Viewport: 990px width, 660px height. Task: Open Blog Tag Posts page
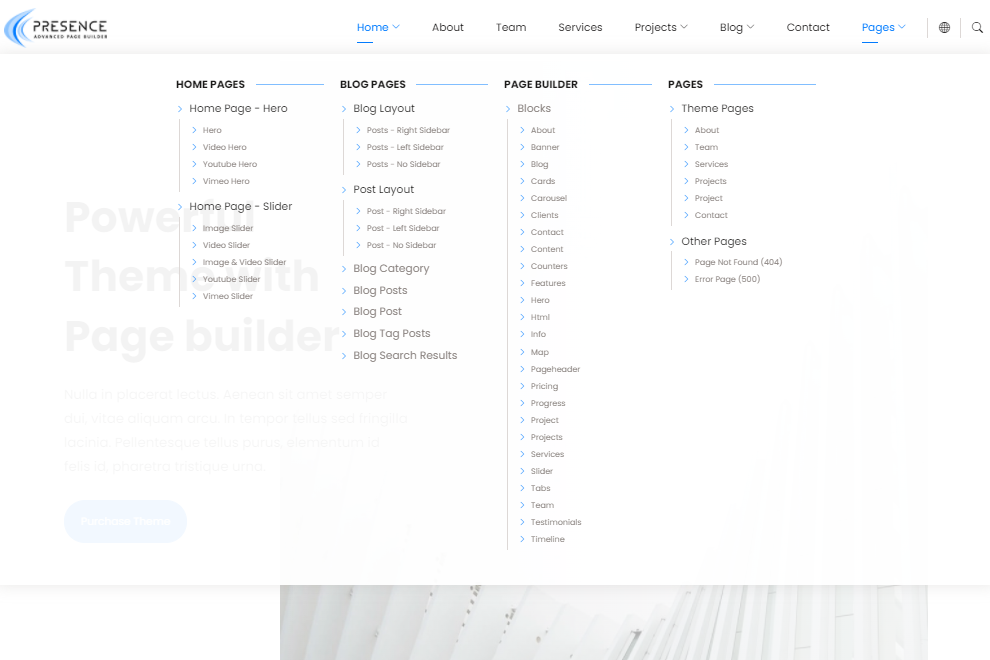pos(391,333)
